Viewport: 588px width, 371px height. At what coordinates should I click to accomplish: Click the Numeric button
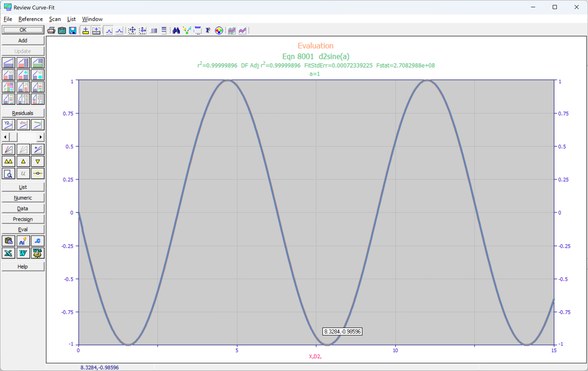[x=23, y=198]
